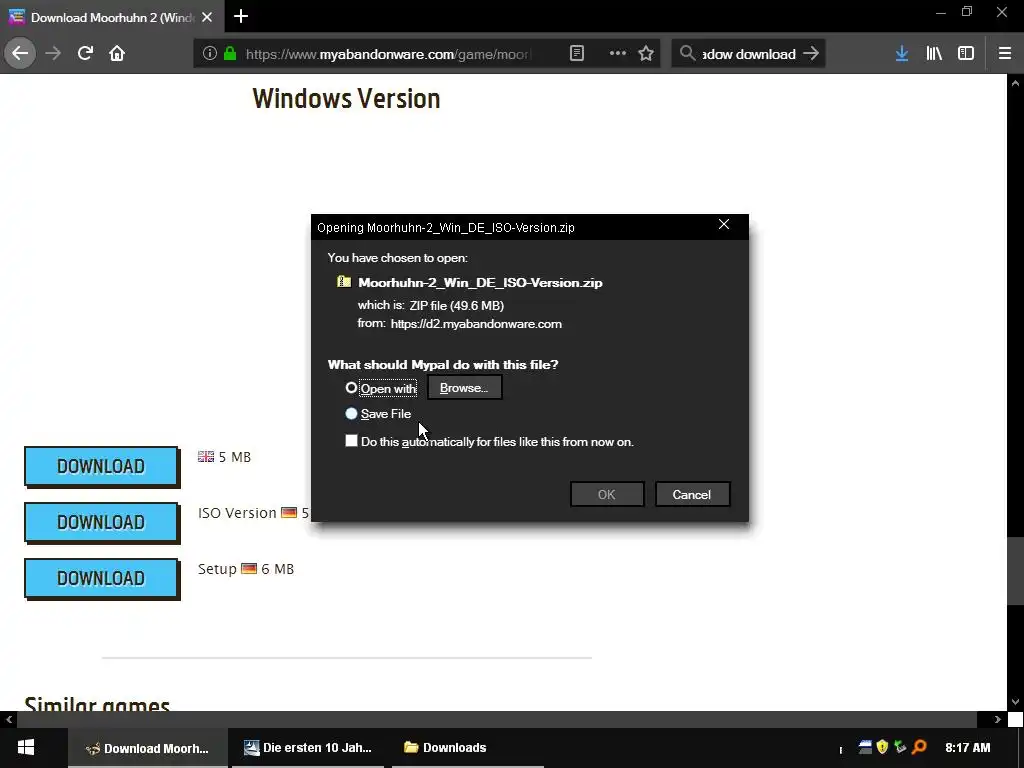Screen dimensions: 1024x768
Task: Click the green safely-remove tray icon
Action: pos(900,746)
